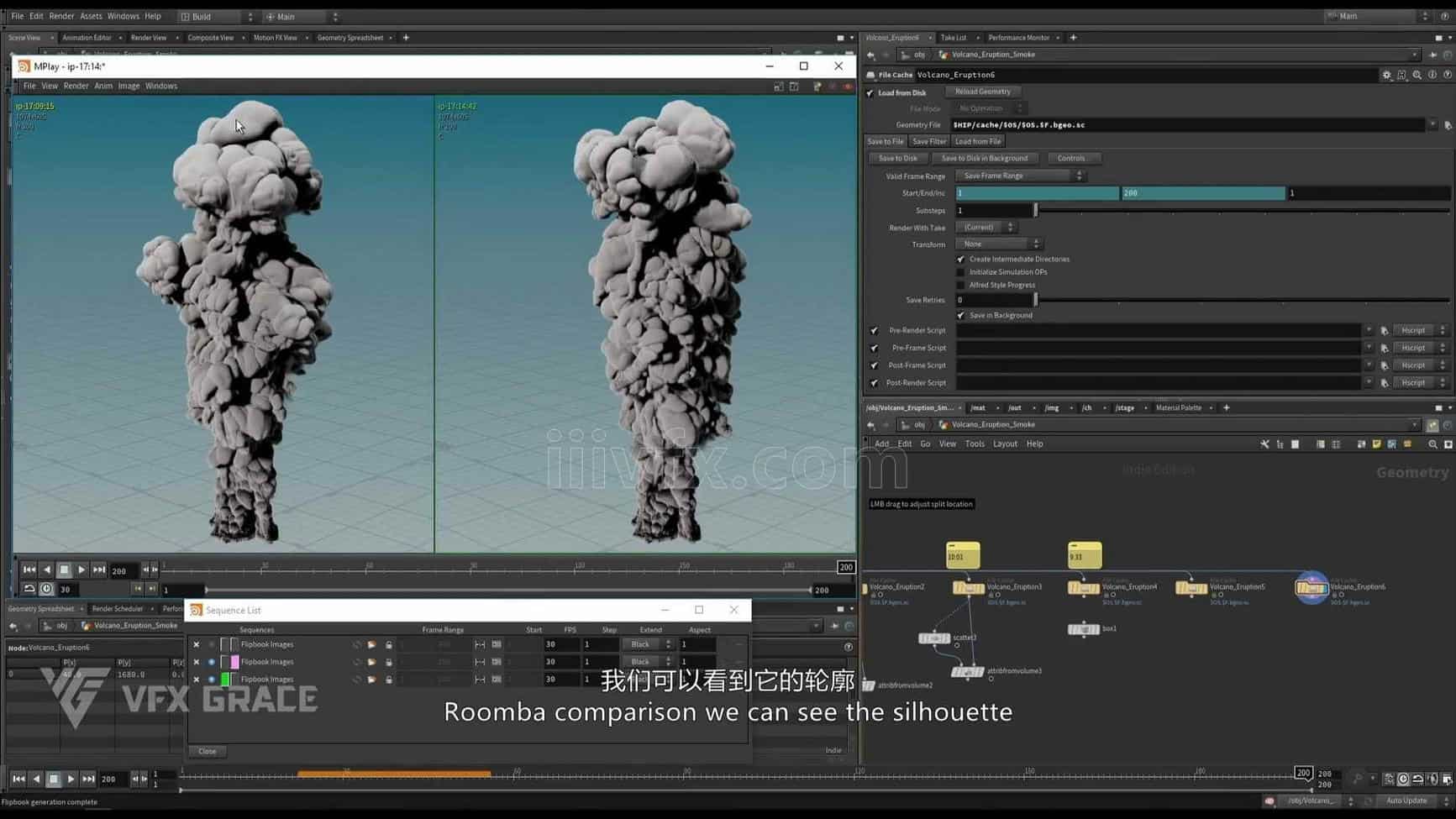The width and height of the screenshot is (1456, 819).
Task: Show node info for Volcano_Eruption6
Action: (x=1432, y=75)
